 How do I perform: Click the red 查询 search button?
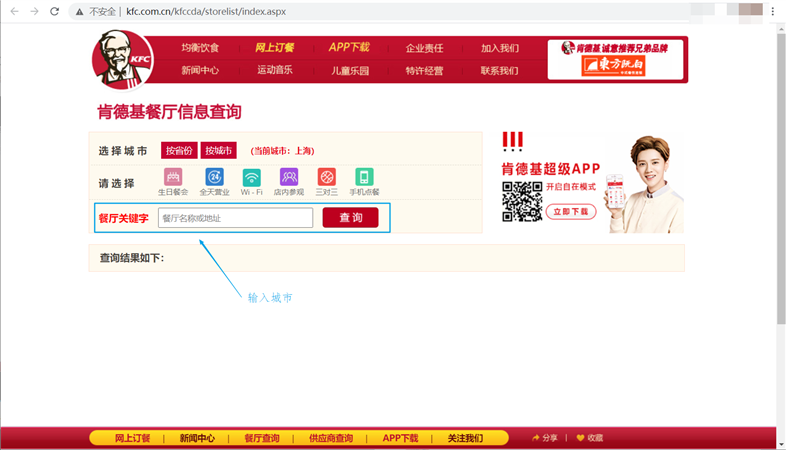[350, 217]
